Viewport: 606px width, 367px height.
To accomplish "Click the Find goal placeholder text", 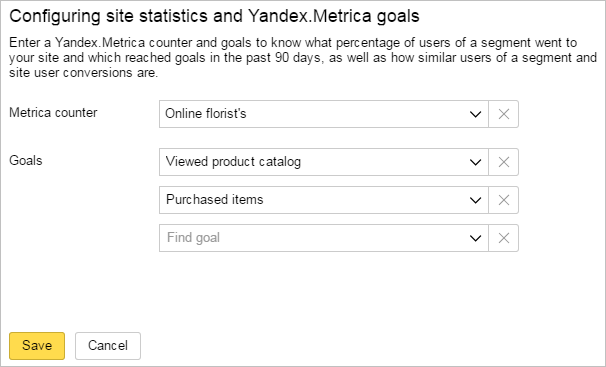I will (x=193, y=238).
